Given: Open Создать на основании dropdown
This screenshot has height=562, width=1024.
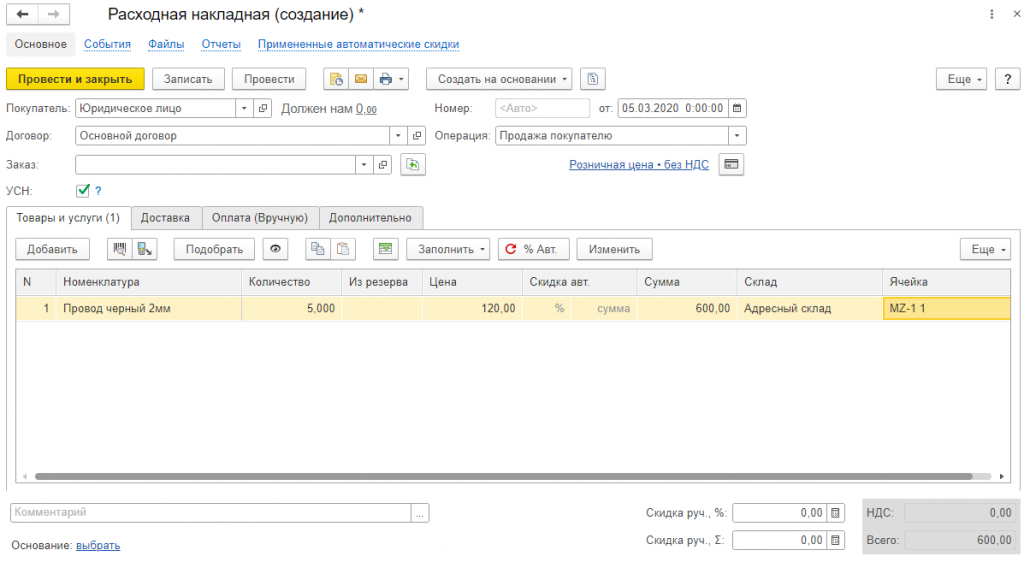Looking at the screenshot, I should tap(500, 79).
